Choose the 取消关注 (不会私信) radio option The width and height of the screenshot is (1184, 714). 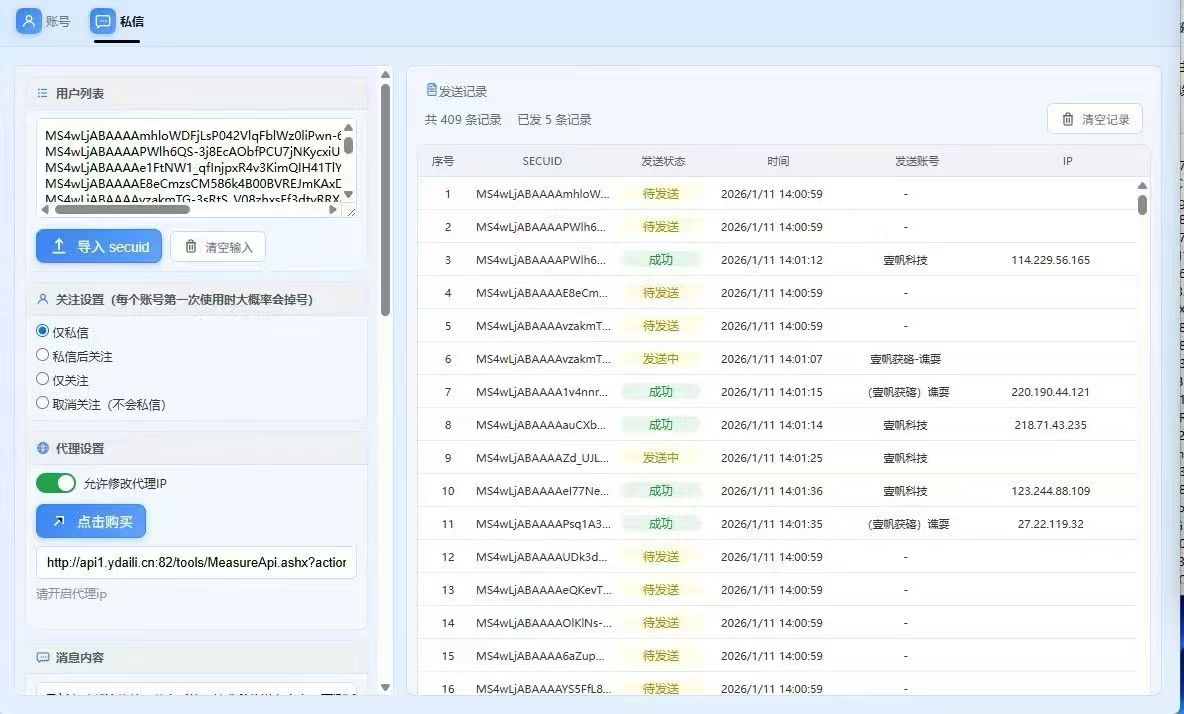[43, 403]
